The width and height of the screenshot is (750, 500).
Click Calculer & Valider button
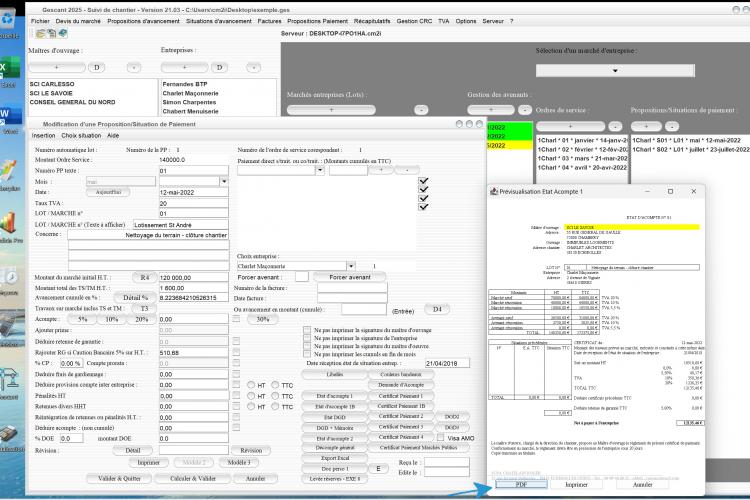click(x=193, y=478)
